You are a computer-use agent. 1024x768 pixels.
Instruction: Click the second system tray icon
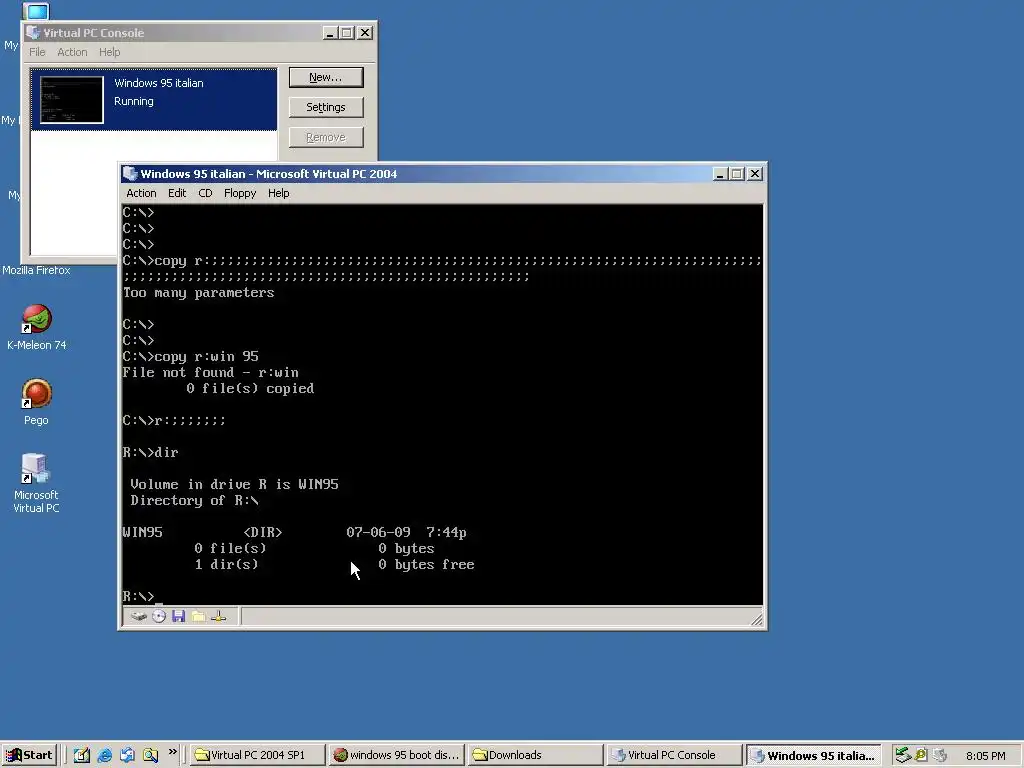(x=921, y=755)
